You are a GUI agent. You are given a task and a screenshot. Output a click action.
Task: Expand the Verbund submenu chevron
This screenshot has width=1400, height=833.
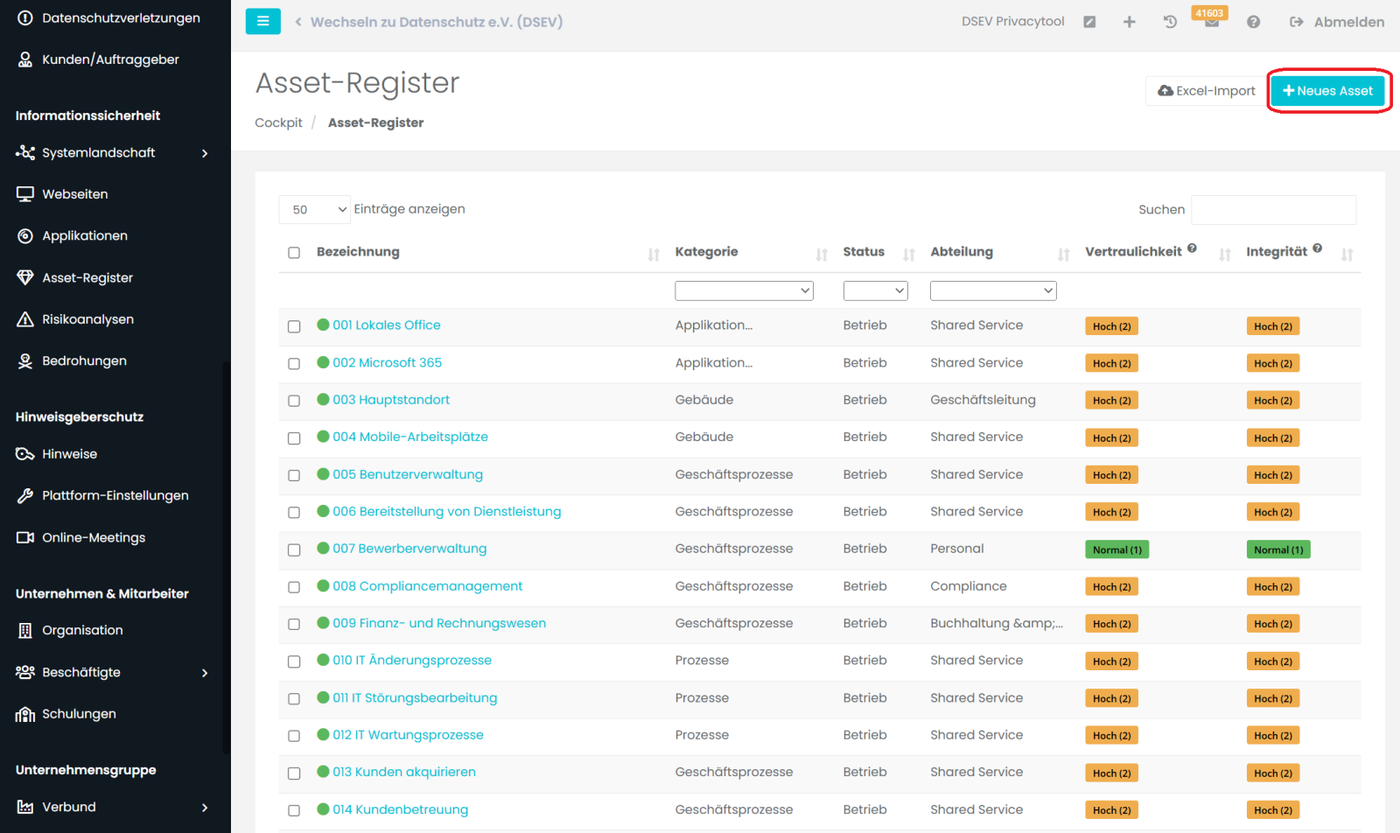[205, 808]
